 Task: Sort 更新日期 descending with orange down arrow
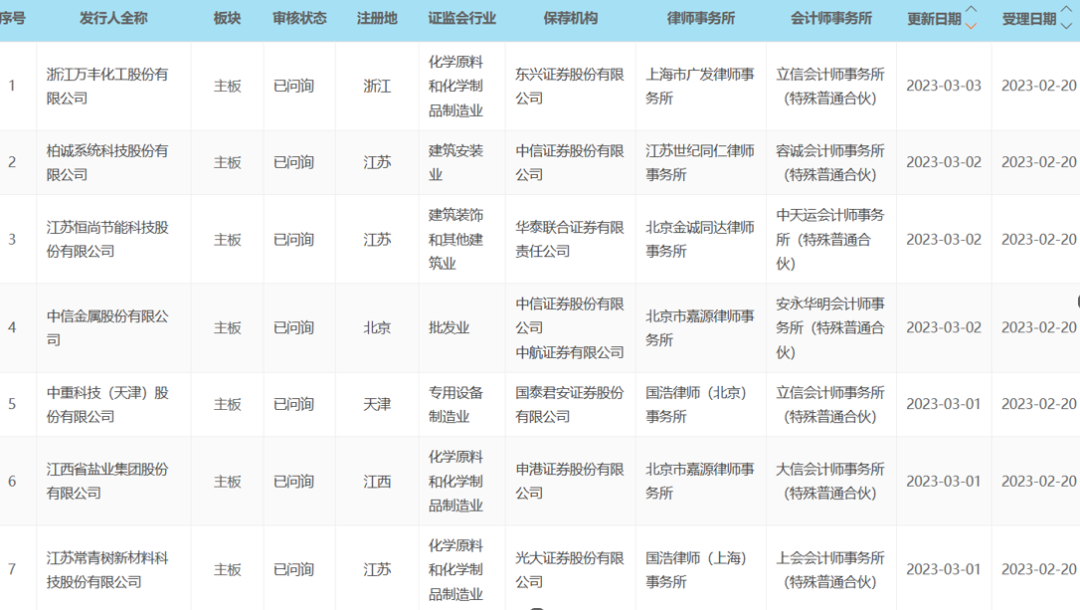(971, 26)
